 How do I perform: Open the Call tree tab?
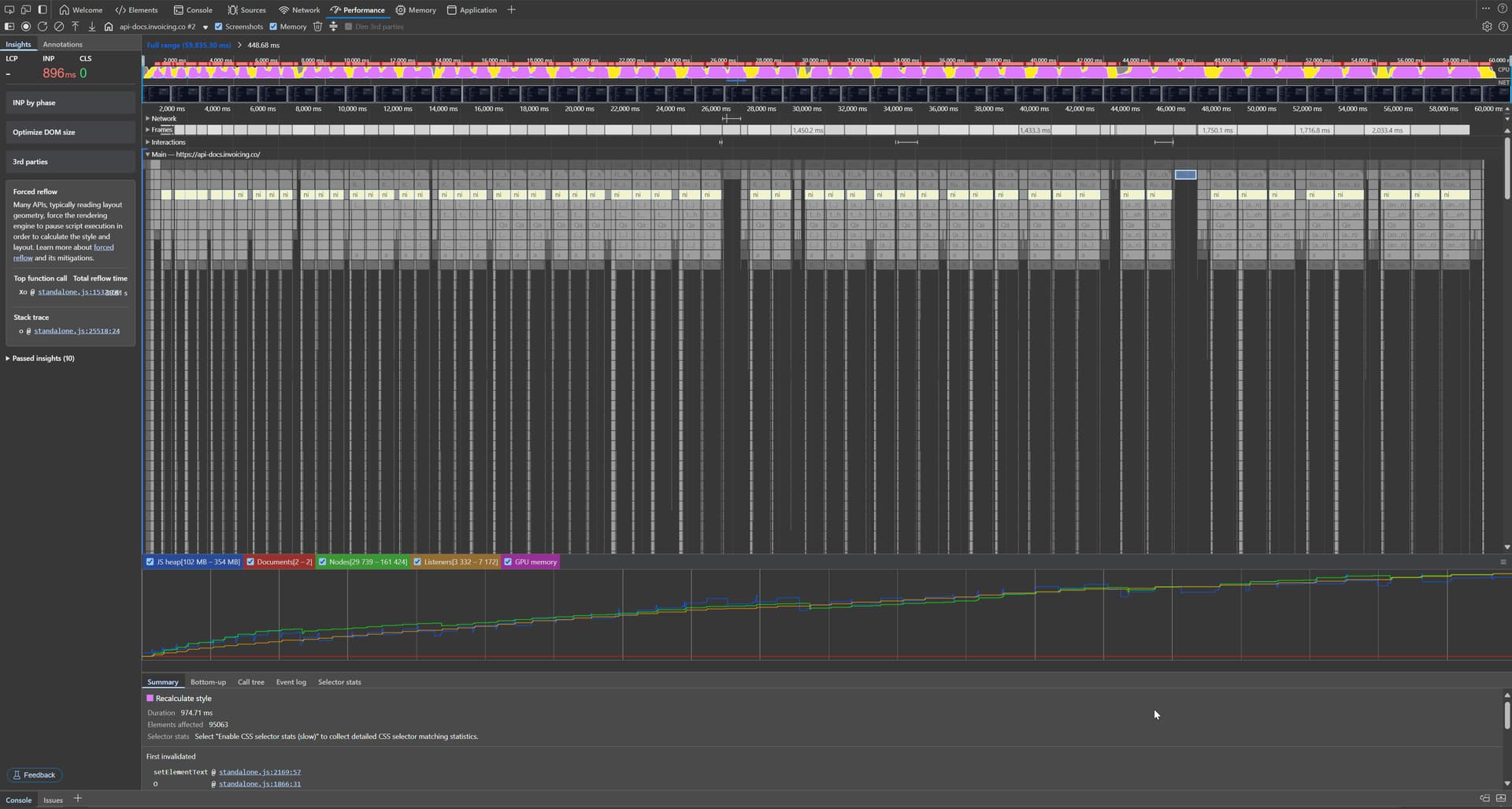tap(251, 682)
